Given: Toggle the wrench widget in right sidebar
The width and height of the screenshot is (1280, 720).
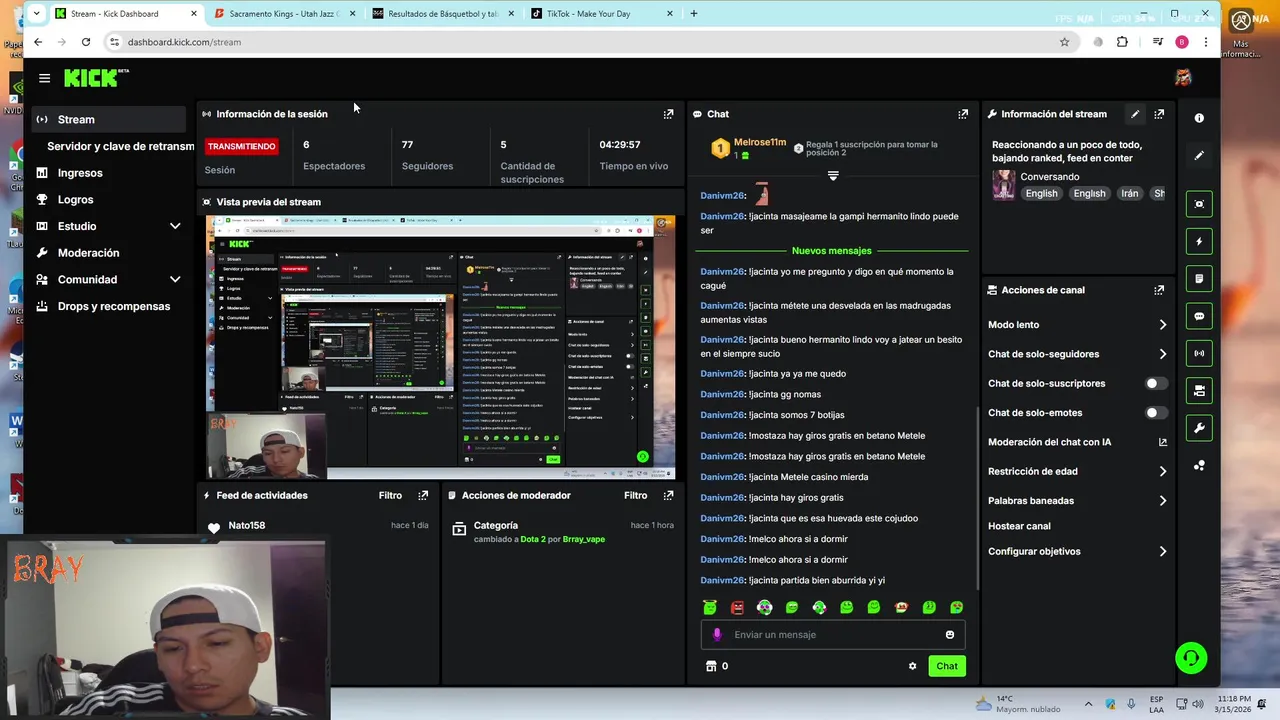Looking at the screenshot, I should tap(1199, 428).
